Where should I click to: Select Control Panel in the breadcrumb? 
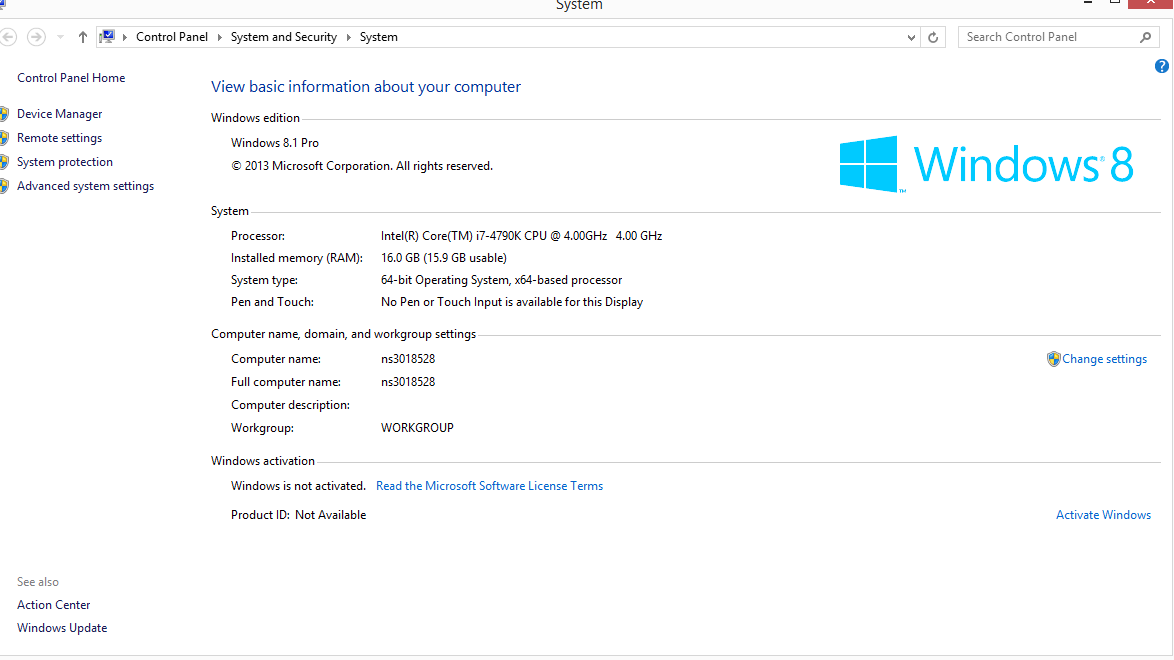pos(171,37)
